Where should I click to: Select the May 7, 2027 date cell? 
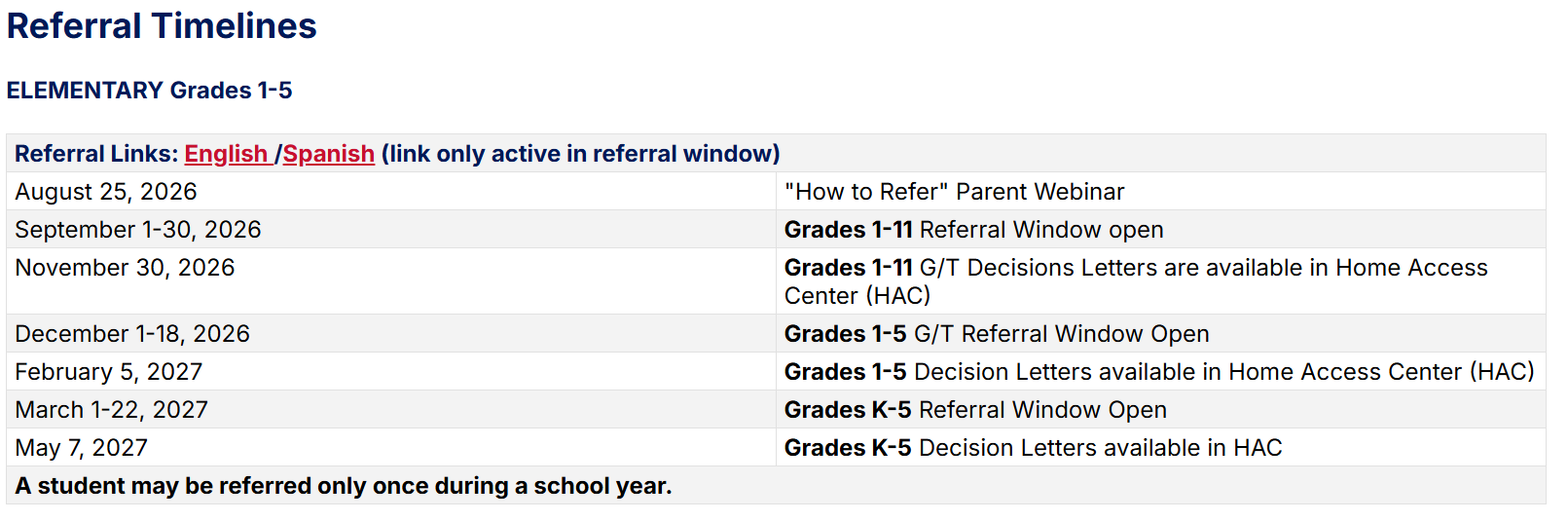(x=391, y=448)
